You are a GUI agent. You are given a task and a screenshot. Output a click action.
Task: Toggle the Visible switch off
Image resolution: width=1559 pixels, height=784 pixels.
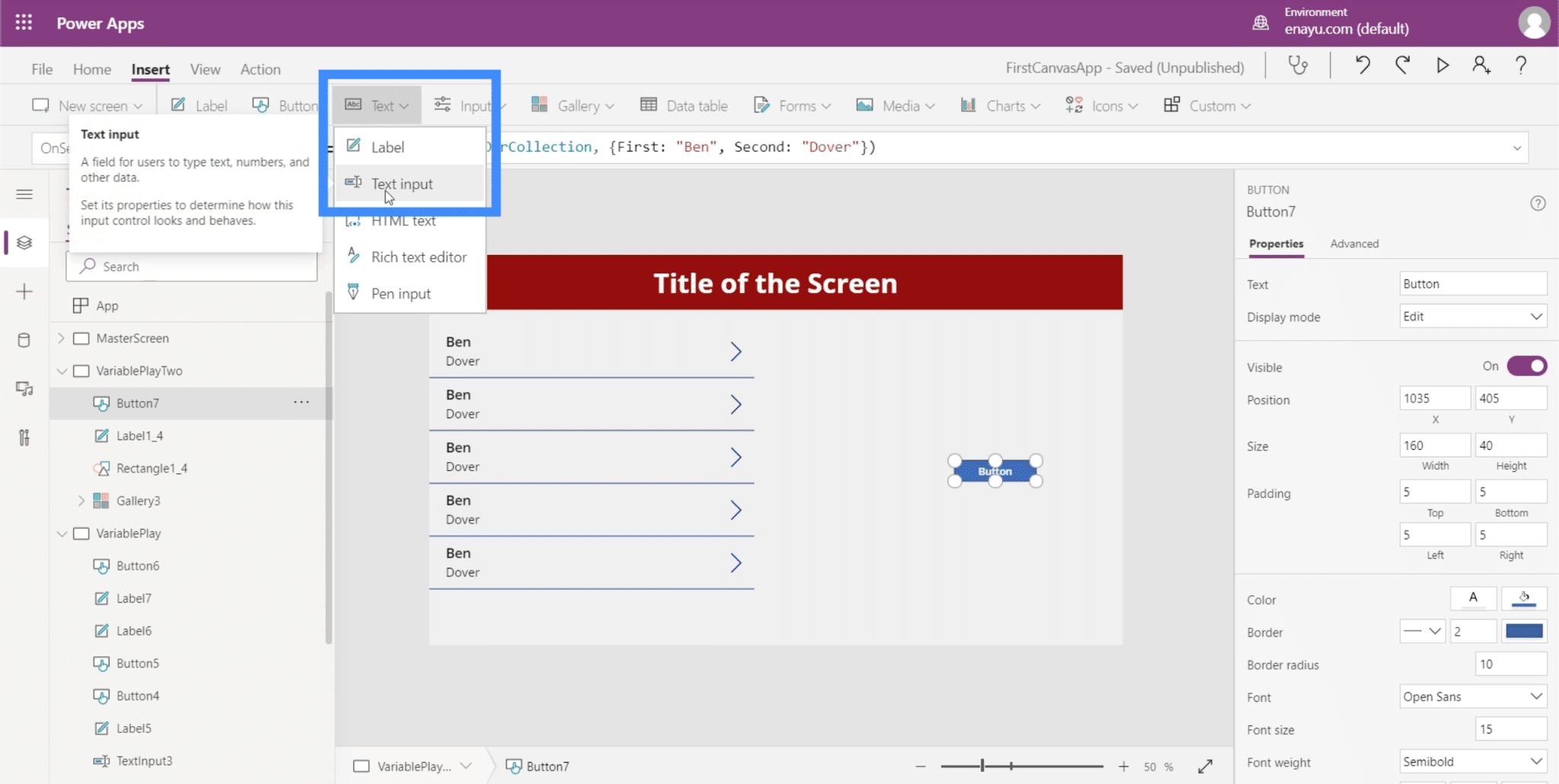pyautogui.click(x=1527, y=366)
